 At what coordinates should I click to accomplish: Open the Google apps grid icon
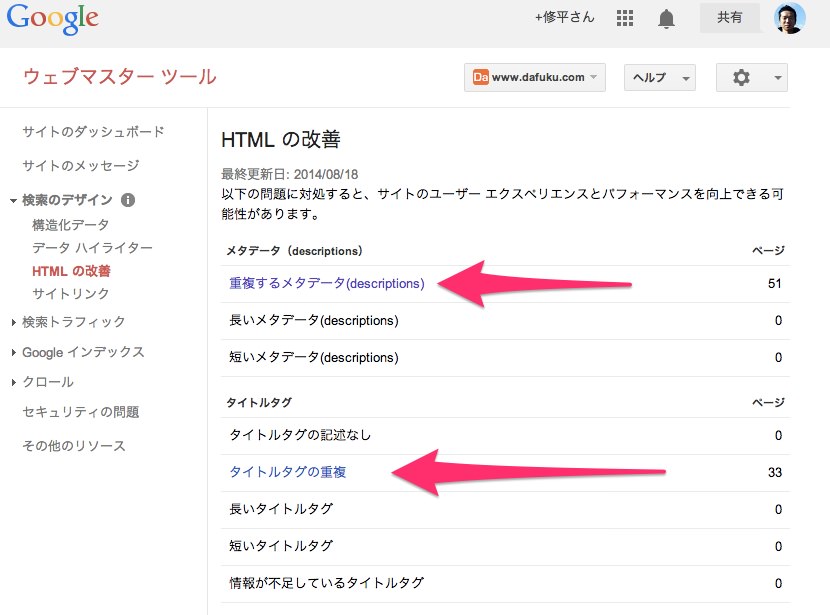click(x=625, y=18)
